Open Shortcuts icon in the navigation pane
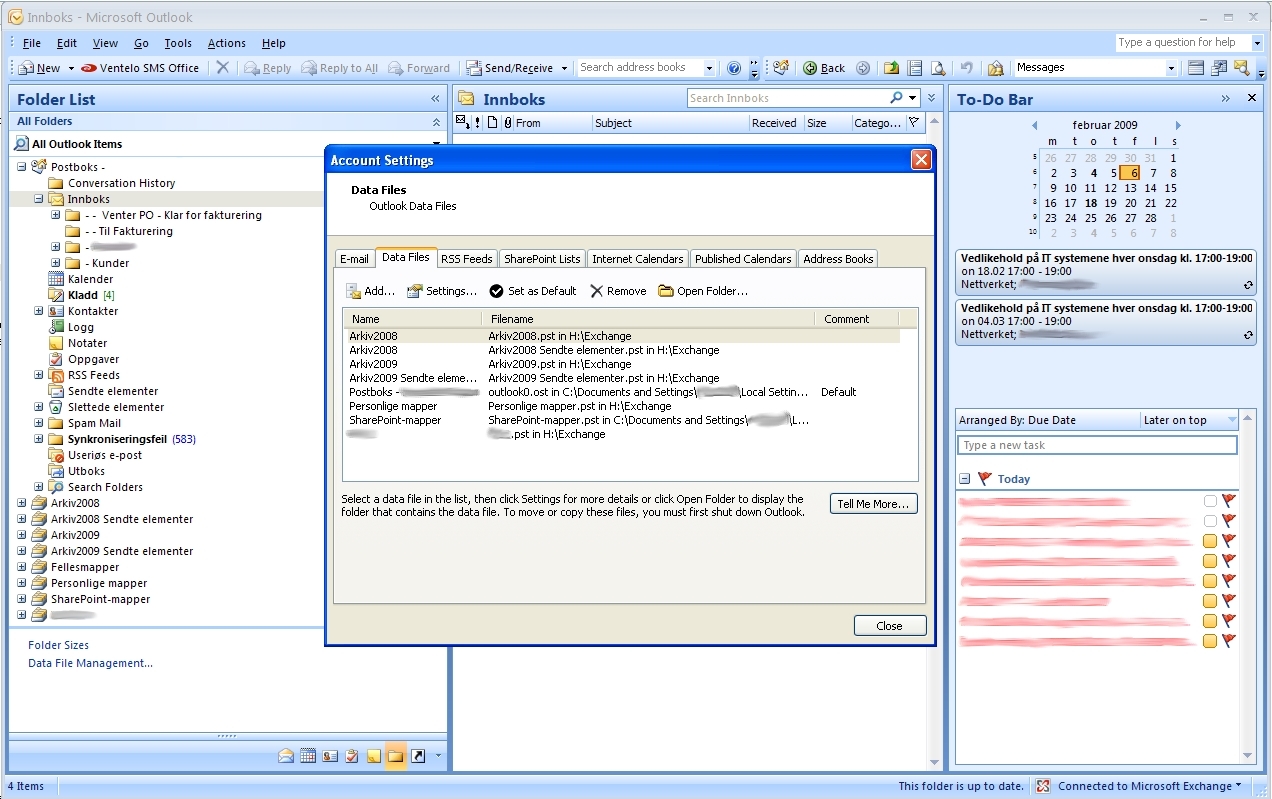Viewport: 1272px width, 799px height. pyautogui.click(x=418, y=756)
